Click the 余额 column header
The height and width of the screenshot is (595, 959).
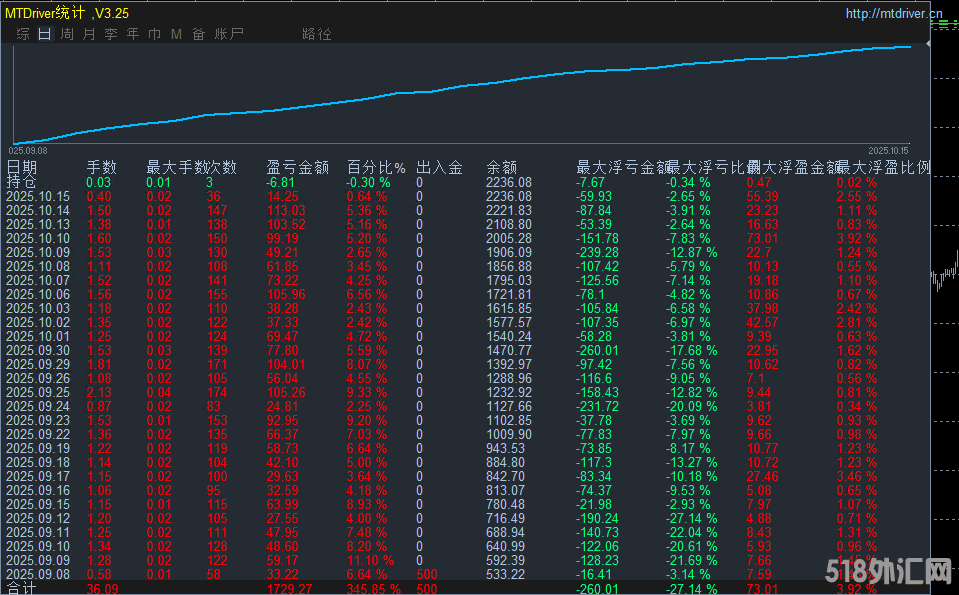(x=501, y=168)
